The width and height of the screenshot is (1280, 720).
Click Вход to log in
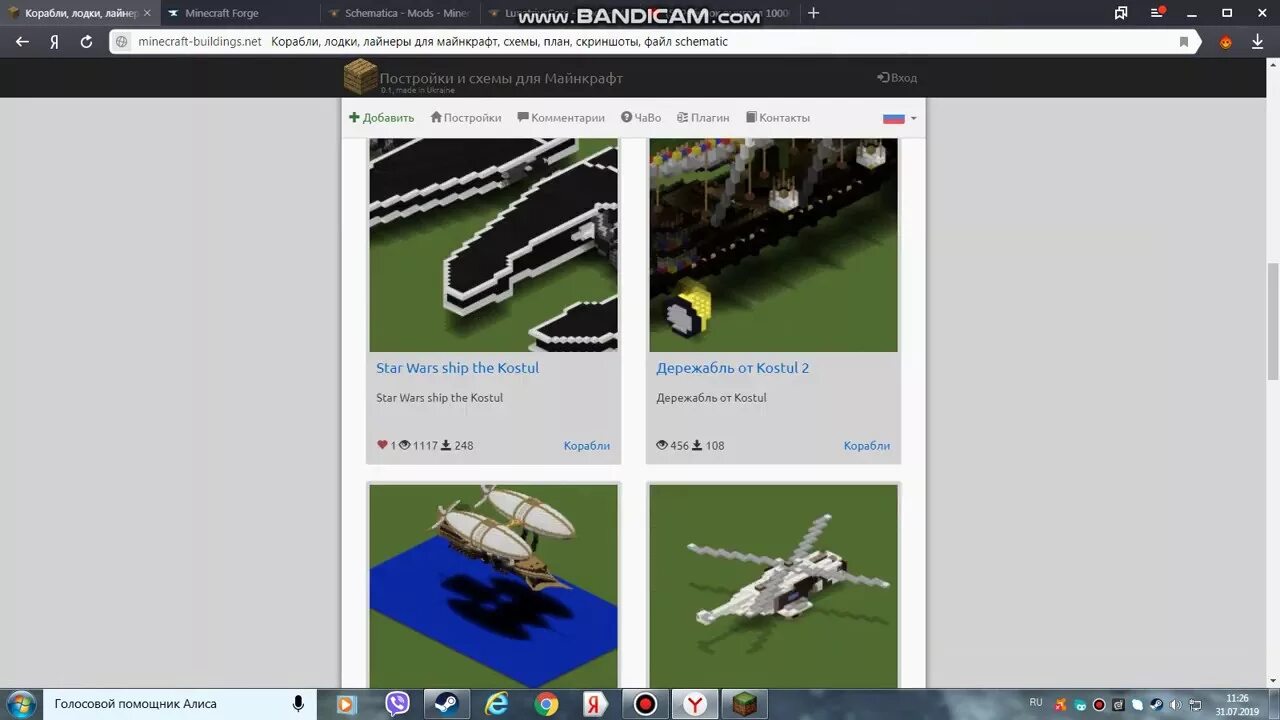897,78
